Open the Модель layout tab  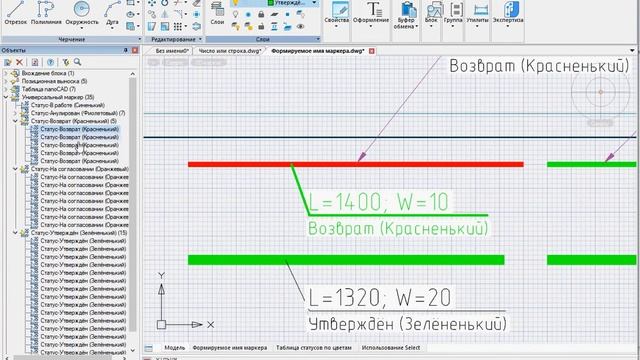coord(175,348)
